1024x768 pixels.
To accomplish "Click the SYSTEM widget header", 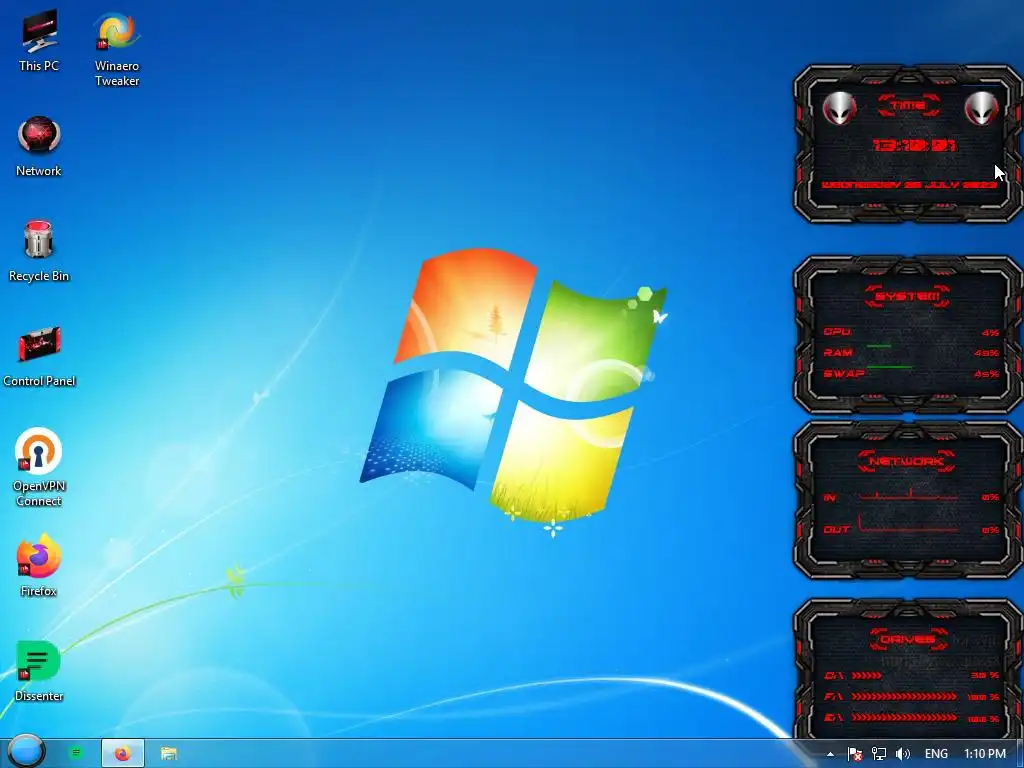I will tap(908, 296).
